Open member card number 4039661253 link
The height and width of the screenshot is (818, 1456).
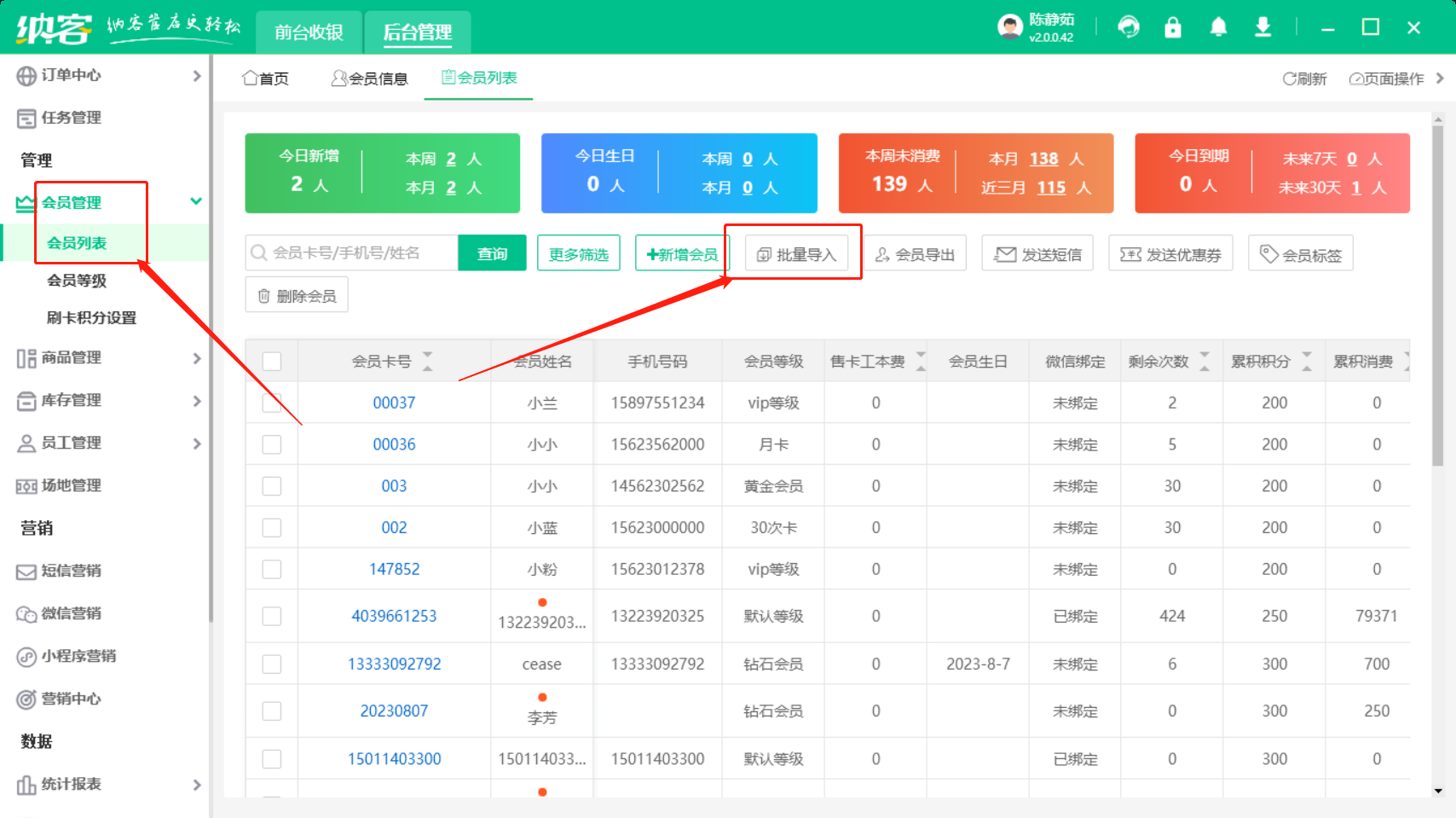tap(394, 616)
